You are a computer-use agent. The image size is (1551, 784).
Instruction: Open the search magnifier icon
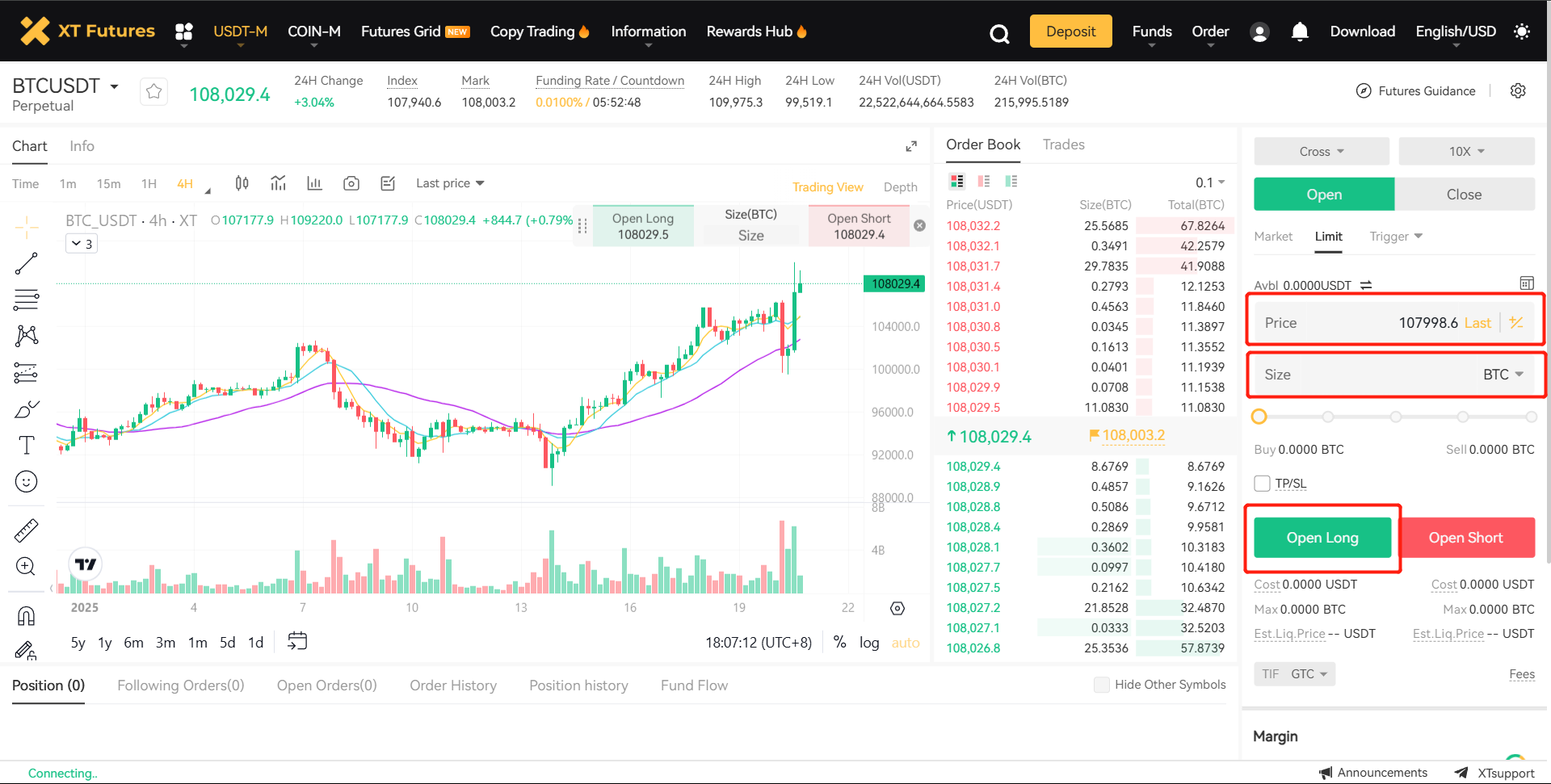pos(999,33)
